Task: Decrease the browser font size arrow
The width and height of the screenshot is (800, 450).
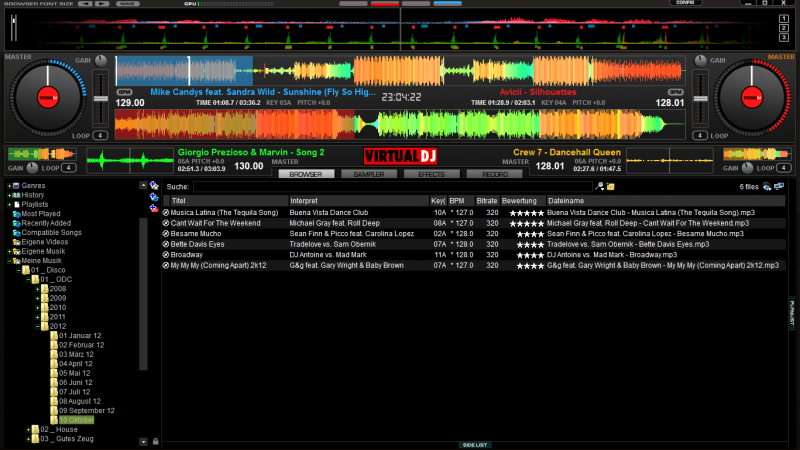Action: 85,3
